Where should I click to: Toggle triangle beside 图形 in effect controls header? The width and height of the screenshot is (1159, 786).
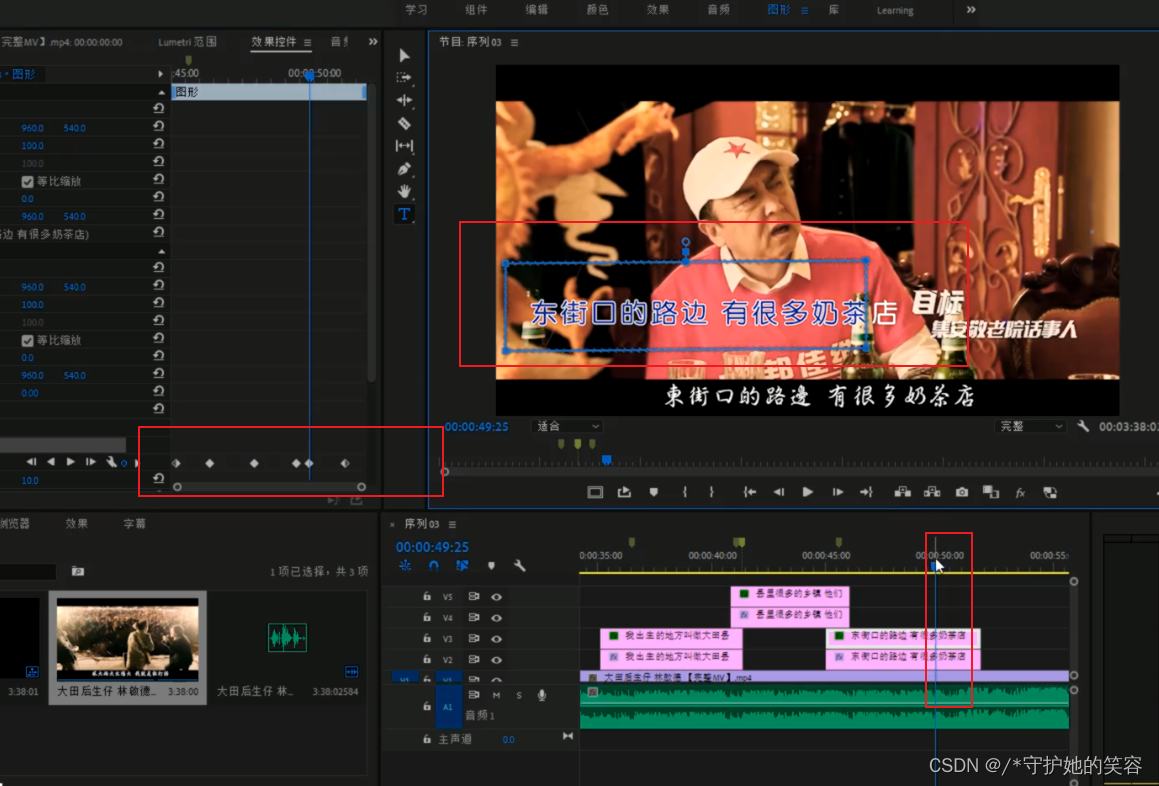click(160, 74)
